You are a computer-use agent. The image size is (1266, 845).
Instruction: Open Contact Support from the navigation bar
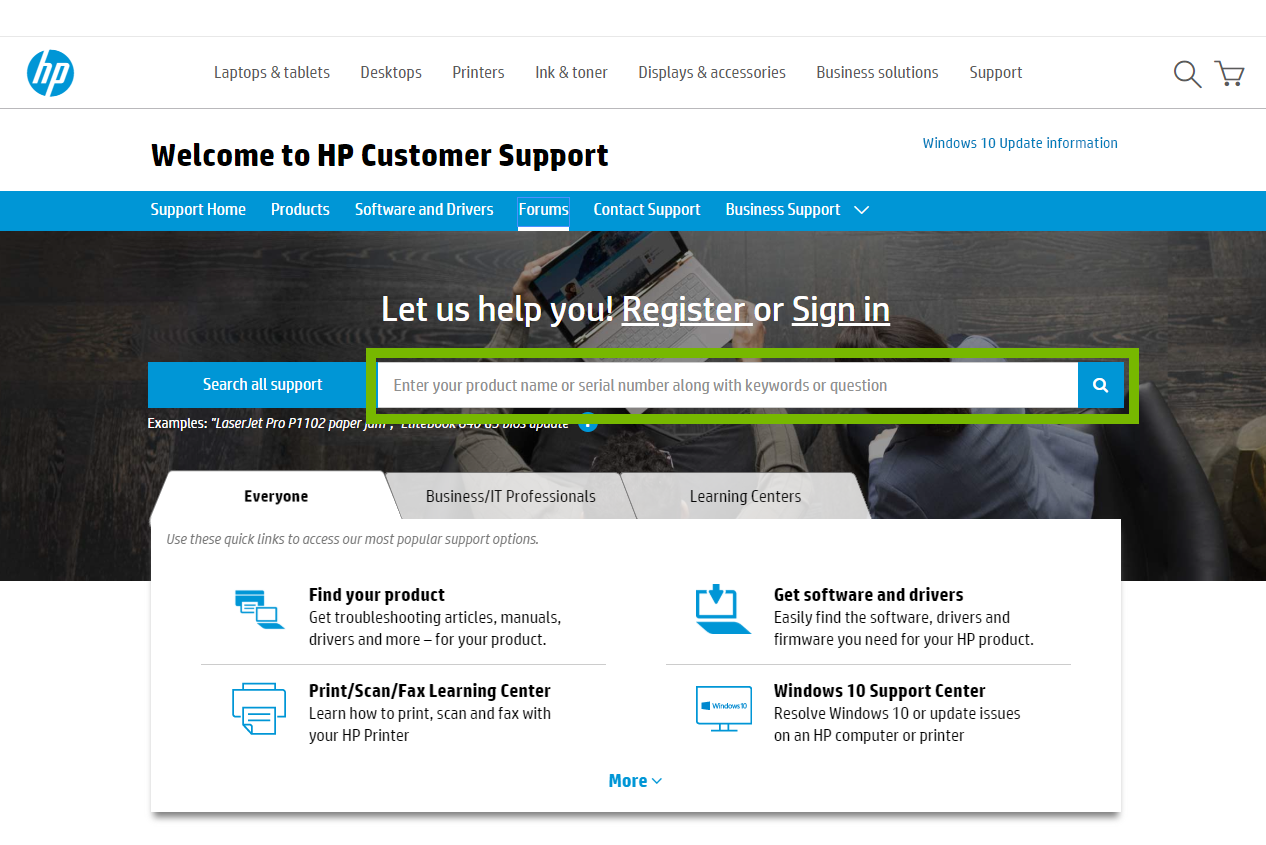coord(646,210)
